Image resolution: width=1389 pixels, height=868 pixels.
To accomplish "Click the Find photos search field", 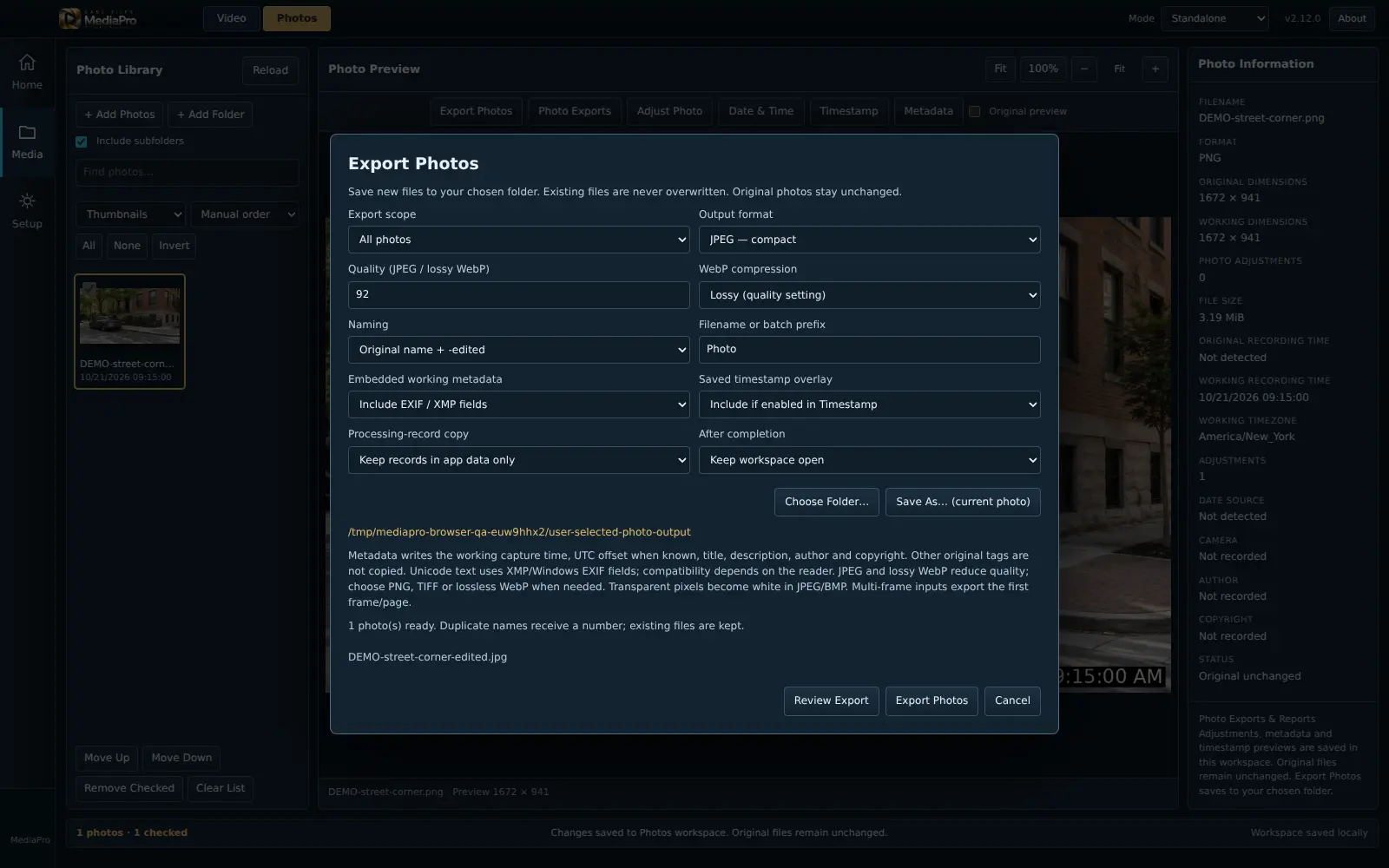I will tap(188, 173).
